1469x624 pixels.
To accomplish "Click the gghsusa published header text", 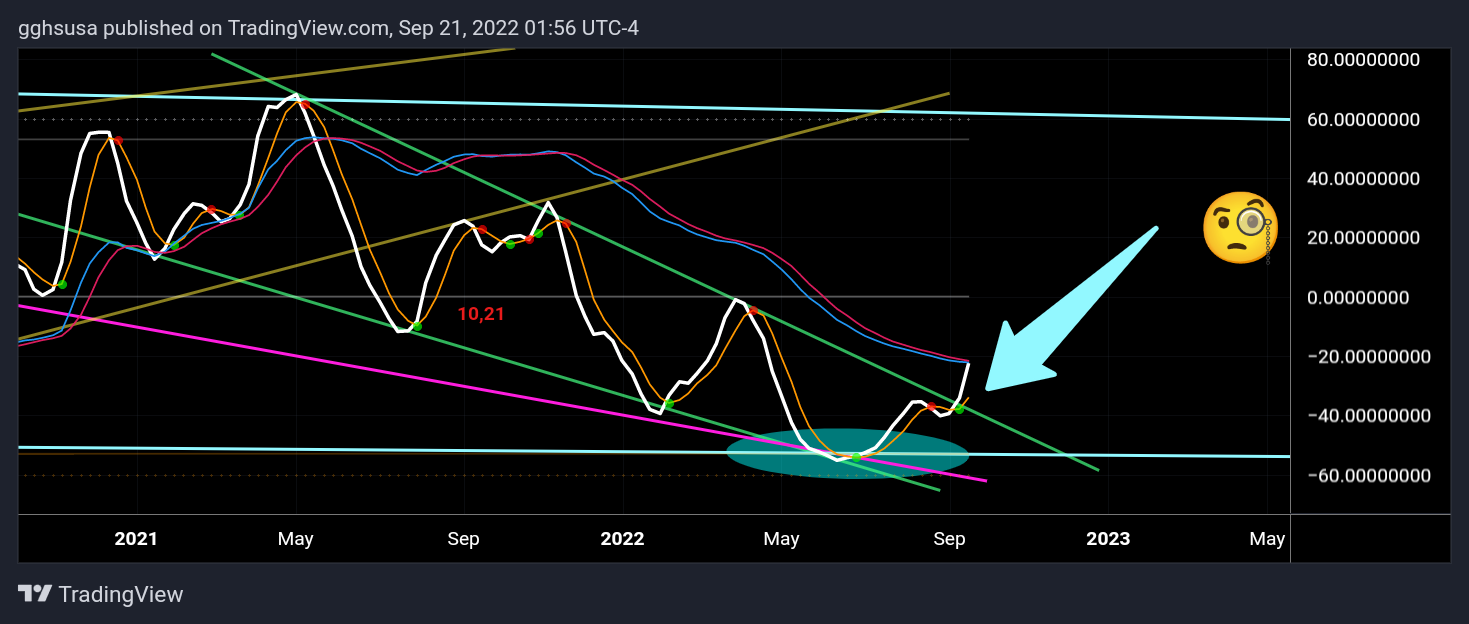I will (x=328, y=28).
